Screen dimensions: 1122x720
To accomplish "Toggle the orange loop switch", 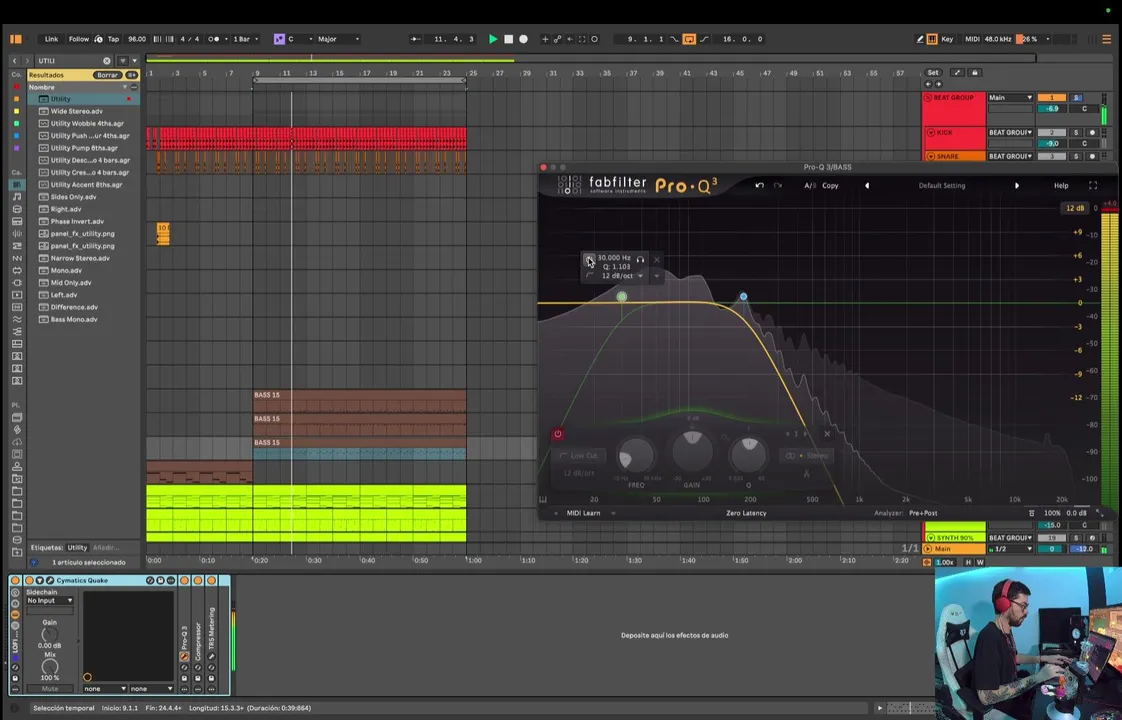I will 689,39.
